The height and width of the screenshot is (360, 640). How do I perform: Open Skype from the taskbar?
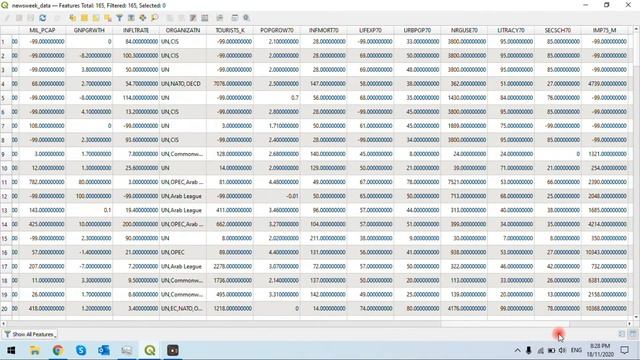pos(81,350)
